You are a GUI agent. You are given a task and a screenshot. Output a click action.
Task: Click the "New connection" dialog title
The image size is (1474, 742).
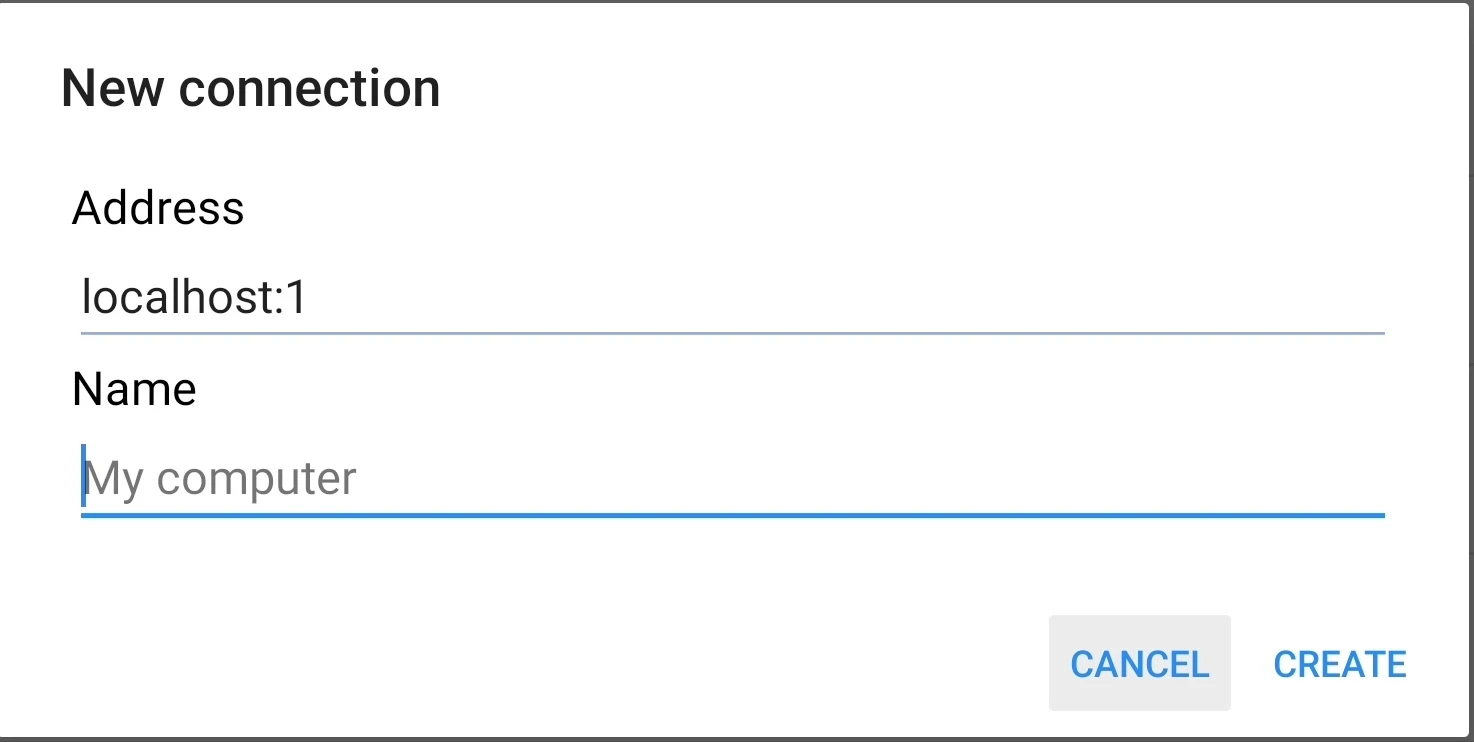(x=250, y=88)
